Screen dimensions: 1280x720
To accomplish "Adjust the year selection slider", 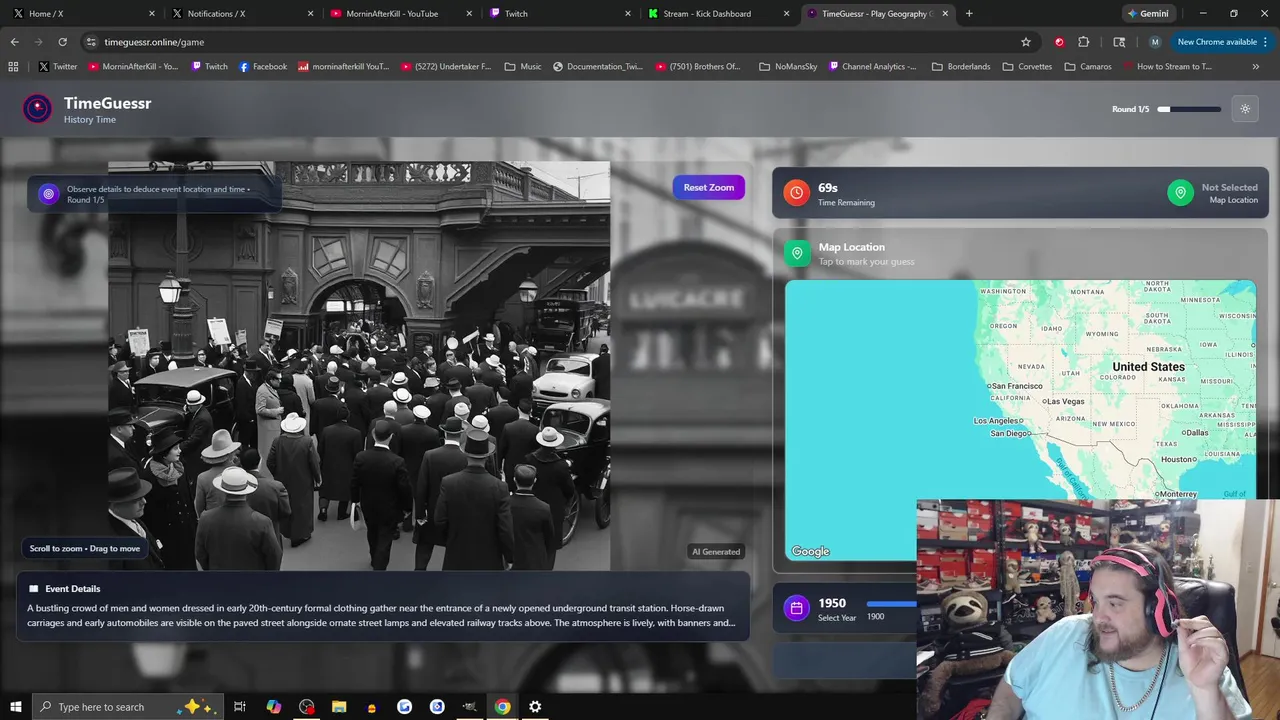I will click(x=890, y=603).
